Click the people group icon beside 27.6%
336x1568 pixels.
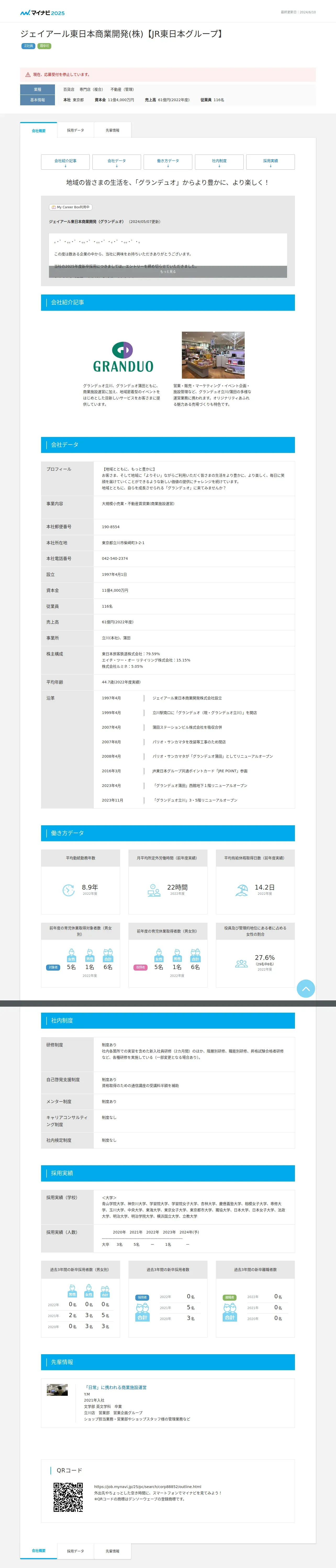pyautogui.click(x=242, y=964)
